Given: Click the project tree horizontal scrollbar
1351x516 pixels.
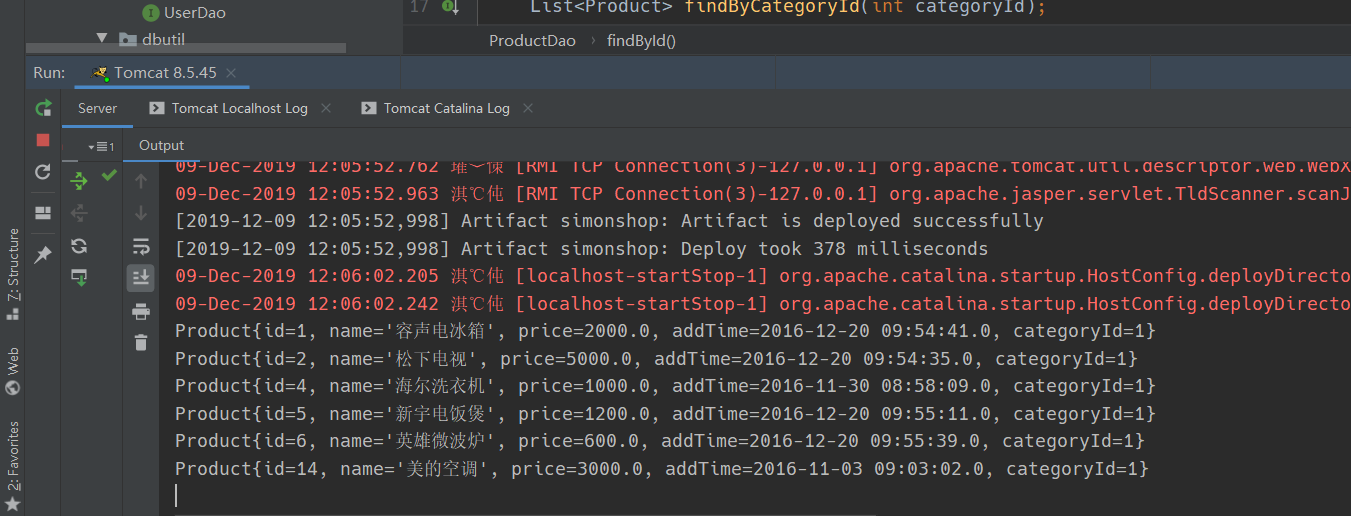Looking at the screenshot, I should point(186,48).
